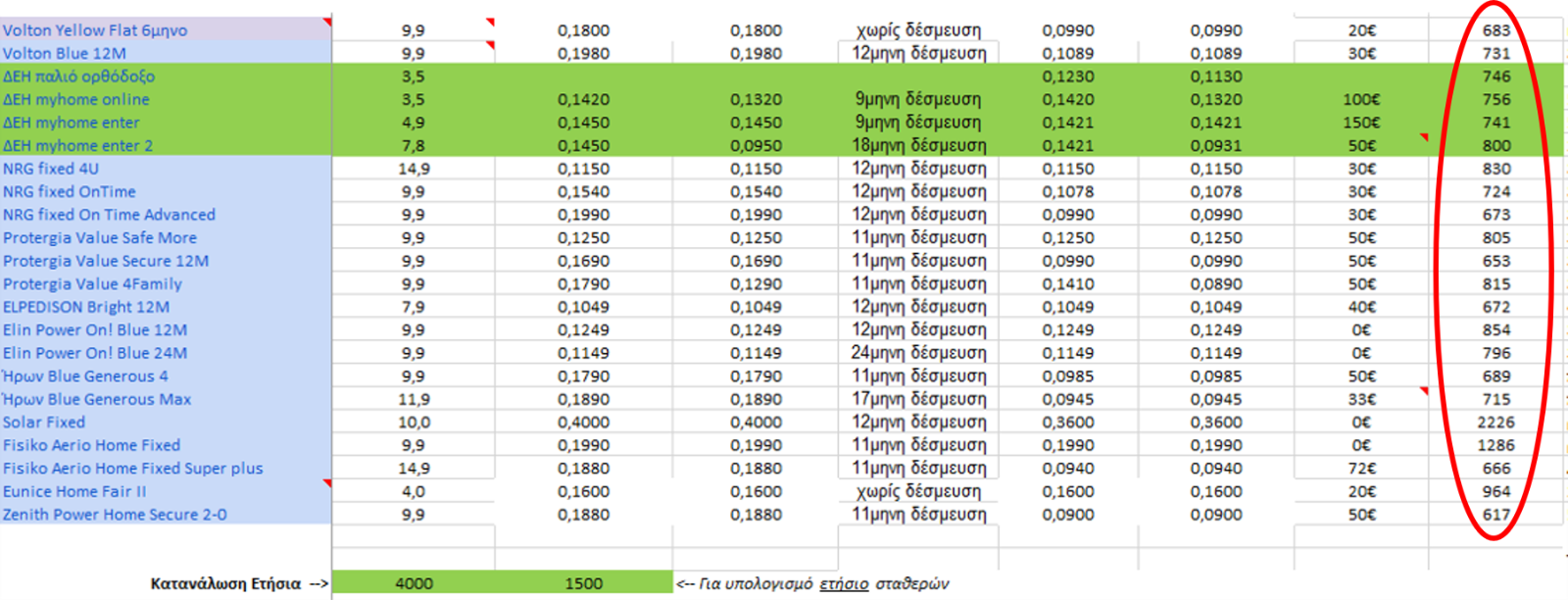Select the Eunice Home Fair II cell
The width and height of the screenshot is (1568, 600).
click(166, 491)
